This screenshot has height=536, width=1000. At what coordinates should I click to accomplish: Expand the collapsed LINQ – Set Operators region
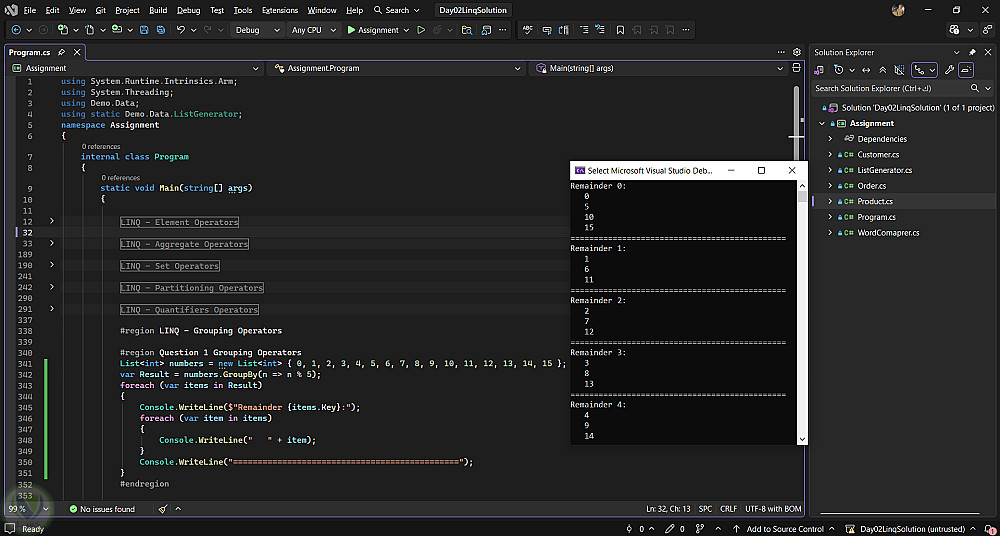pos(52,265)
